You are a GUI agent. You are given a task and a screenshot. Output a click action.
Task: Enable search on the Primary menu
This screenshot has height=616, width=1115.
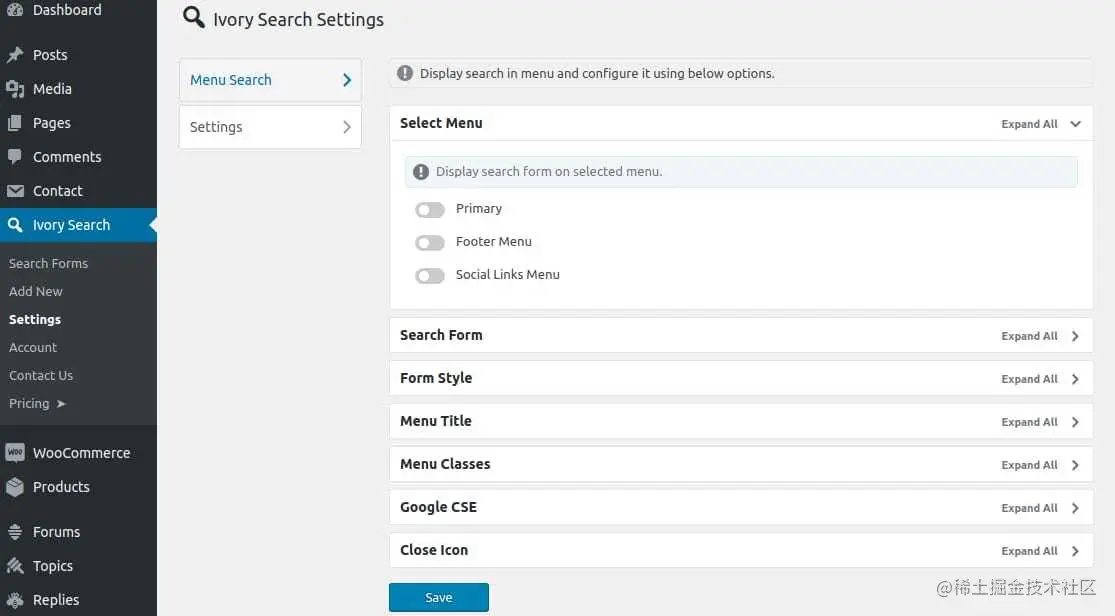(430, 210)
